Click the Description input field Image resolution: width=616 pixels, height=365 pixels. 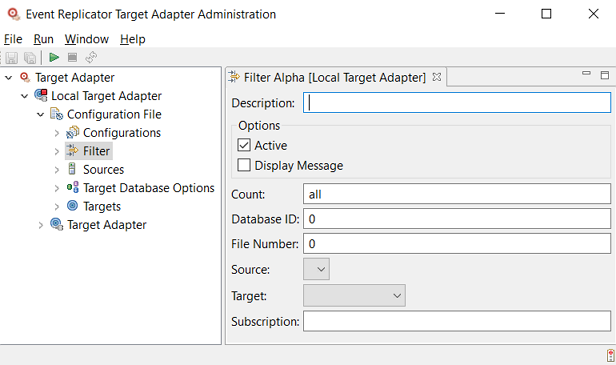[x=457, y=103]
